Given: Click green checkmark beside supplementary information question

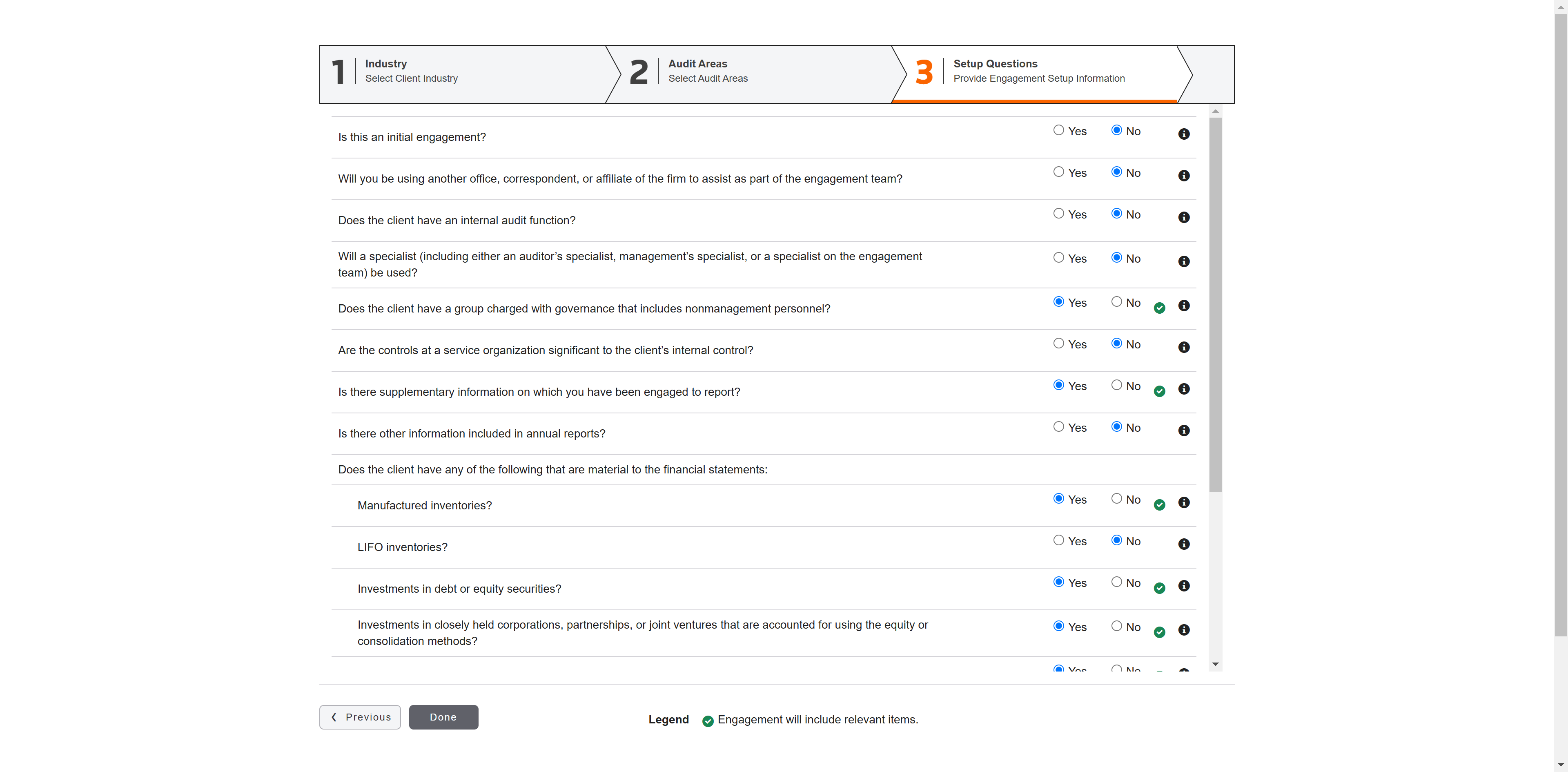Looking at the screenshot, I should point(1159,391).
